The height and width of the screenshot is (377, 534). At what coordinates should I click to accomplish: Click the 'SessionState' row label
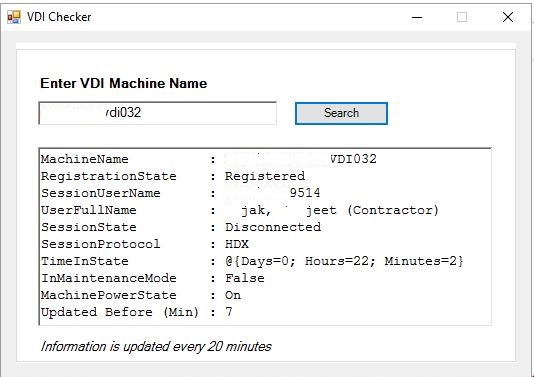[89, 227]
